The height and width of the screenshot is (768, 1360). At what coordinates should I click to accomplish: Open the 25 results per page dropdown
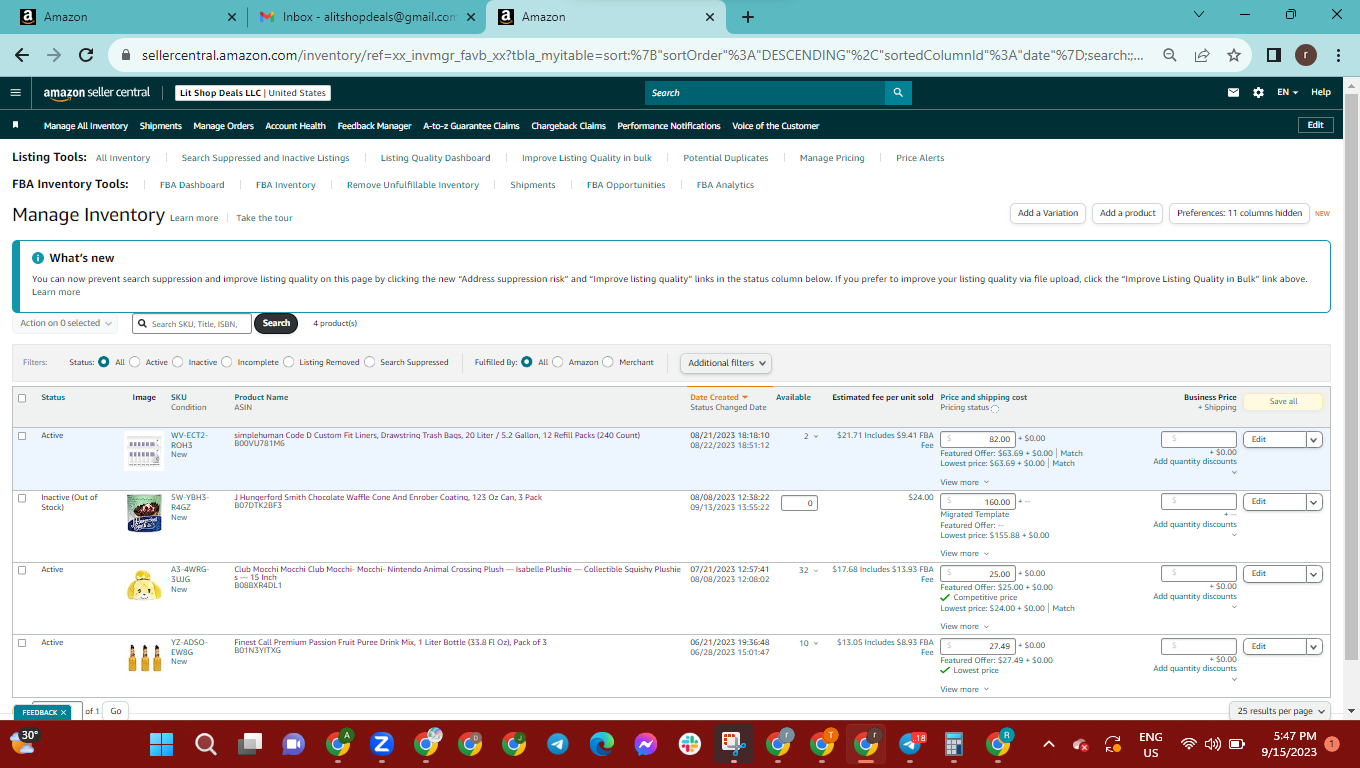click(x=1282, y=711)
